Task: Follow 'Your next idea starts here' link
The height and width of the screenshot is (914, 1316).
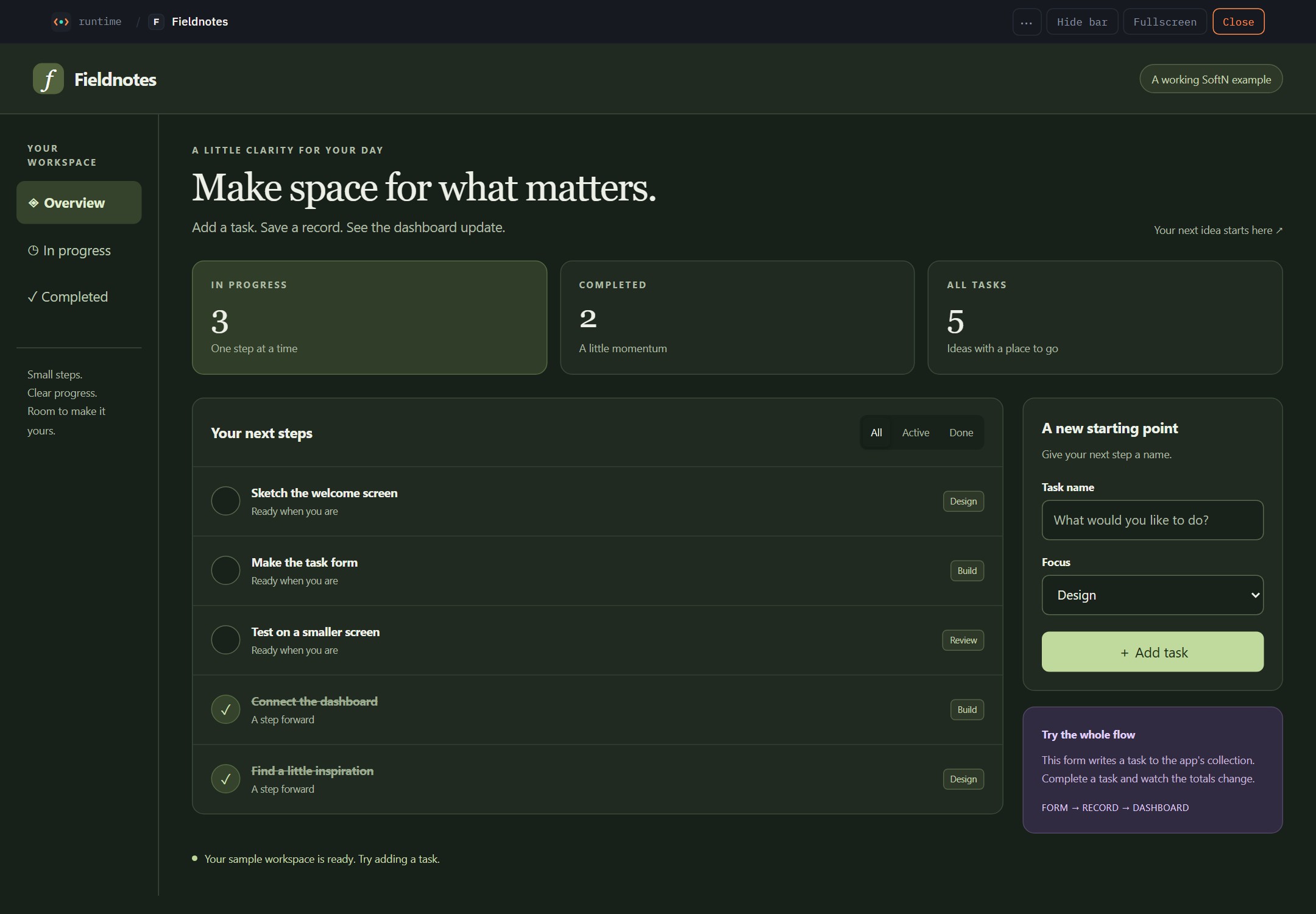Action: tap(1218, 230)
